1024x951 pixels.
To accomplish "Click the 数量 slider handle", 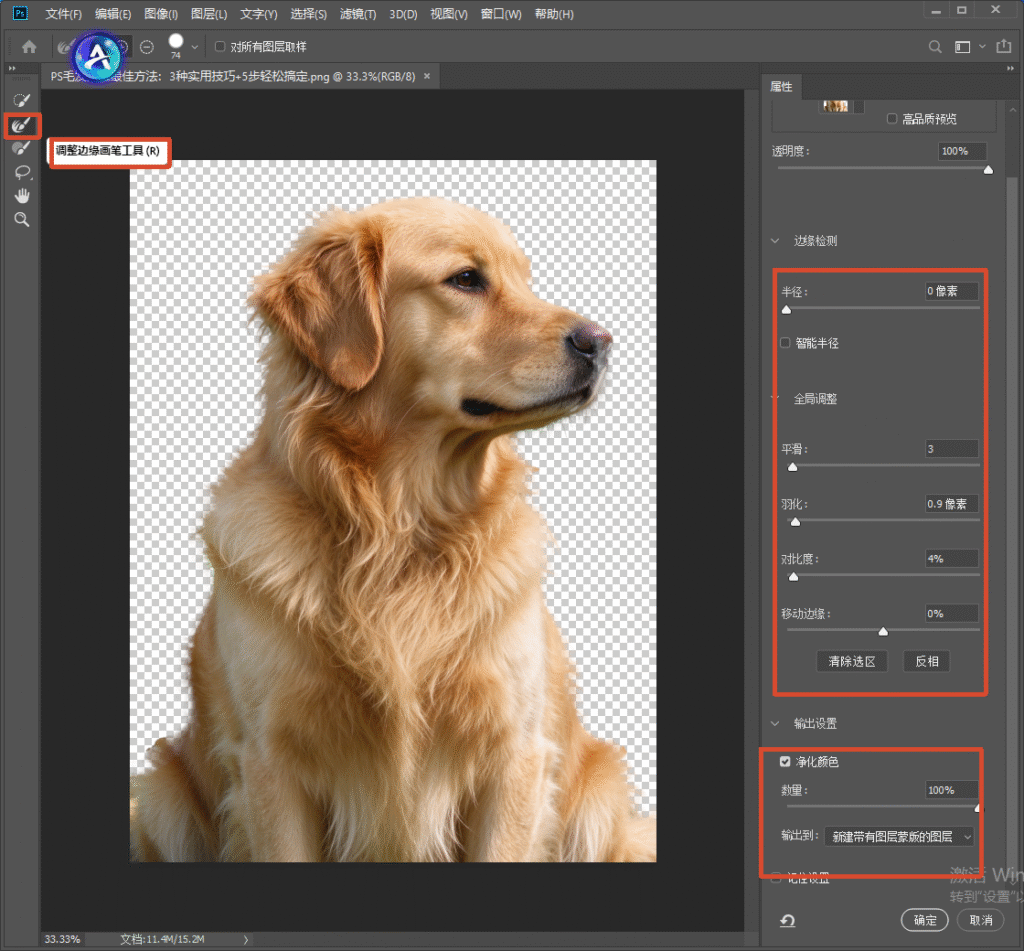I will point(978,809).
